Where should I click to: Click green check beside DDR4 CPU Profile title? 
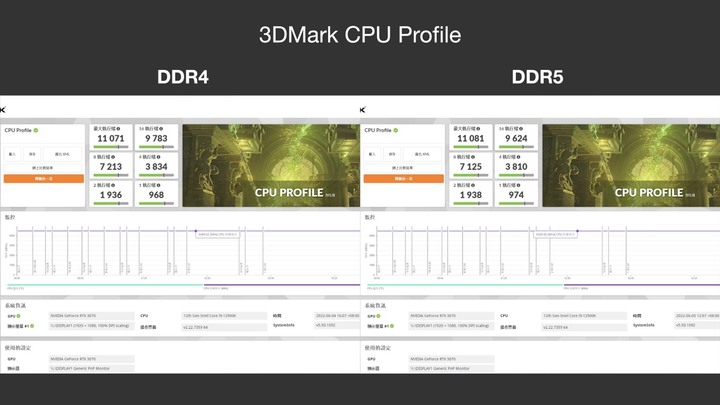(36, 130)
